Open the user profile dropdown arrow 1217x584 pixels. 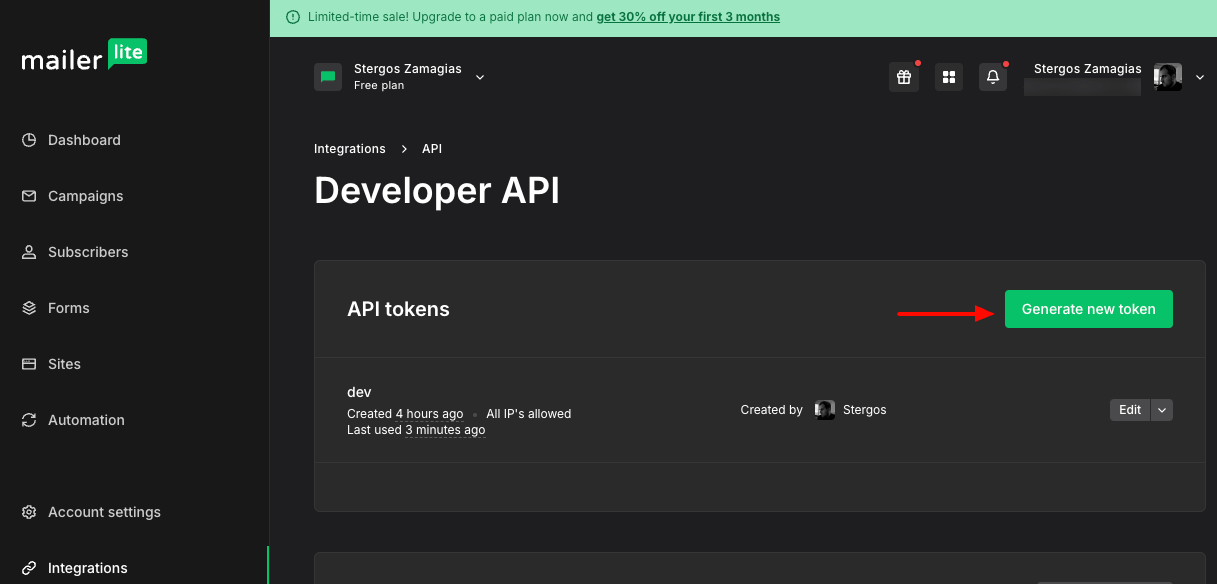1200,78
